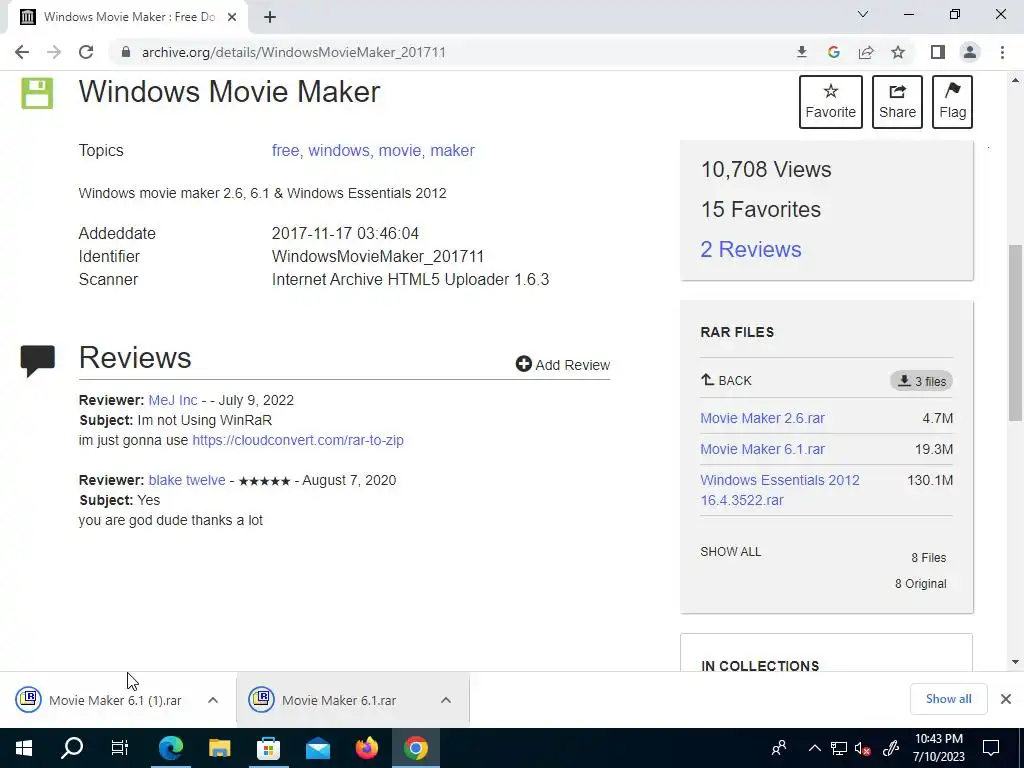Share this page via address bar icon
Image resolution: width=1024 pixels, height=768 pixels.
click(x=866, y=52)
